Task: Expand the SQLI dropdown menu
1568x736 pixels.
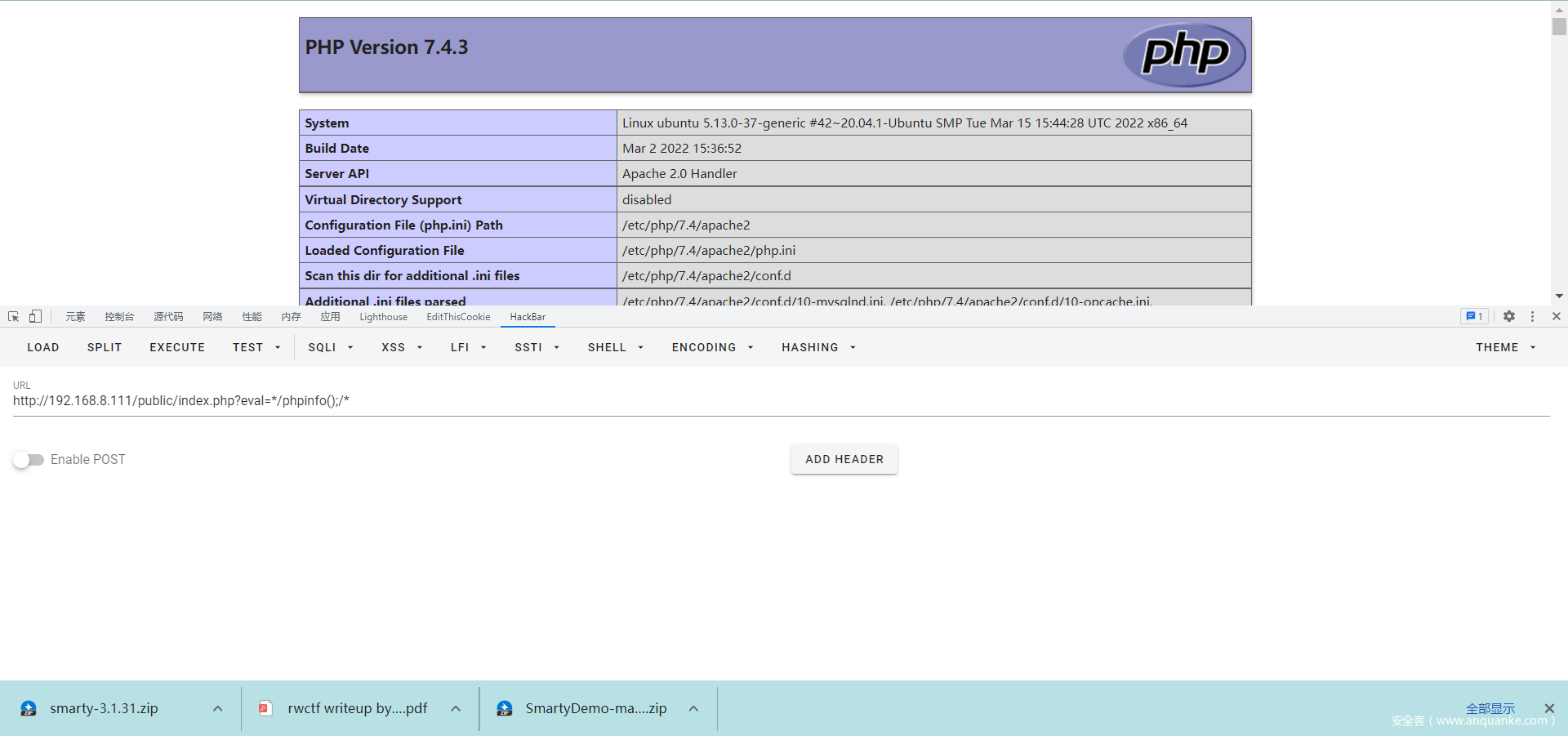Action: (330, 347)
